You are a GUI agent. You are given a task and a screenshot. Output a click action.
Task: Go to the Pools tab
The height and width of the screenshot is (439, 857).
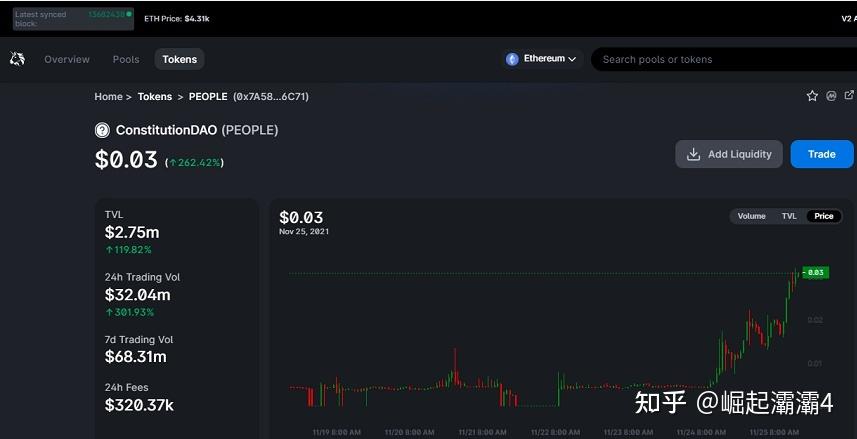pos(126,59)
